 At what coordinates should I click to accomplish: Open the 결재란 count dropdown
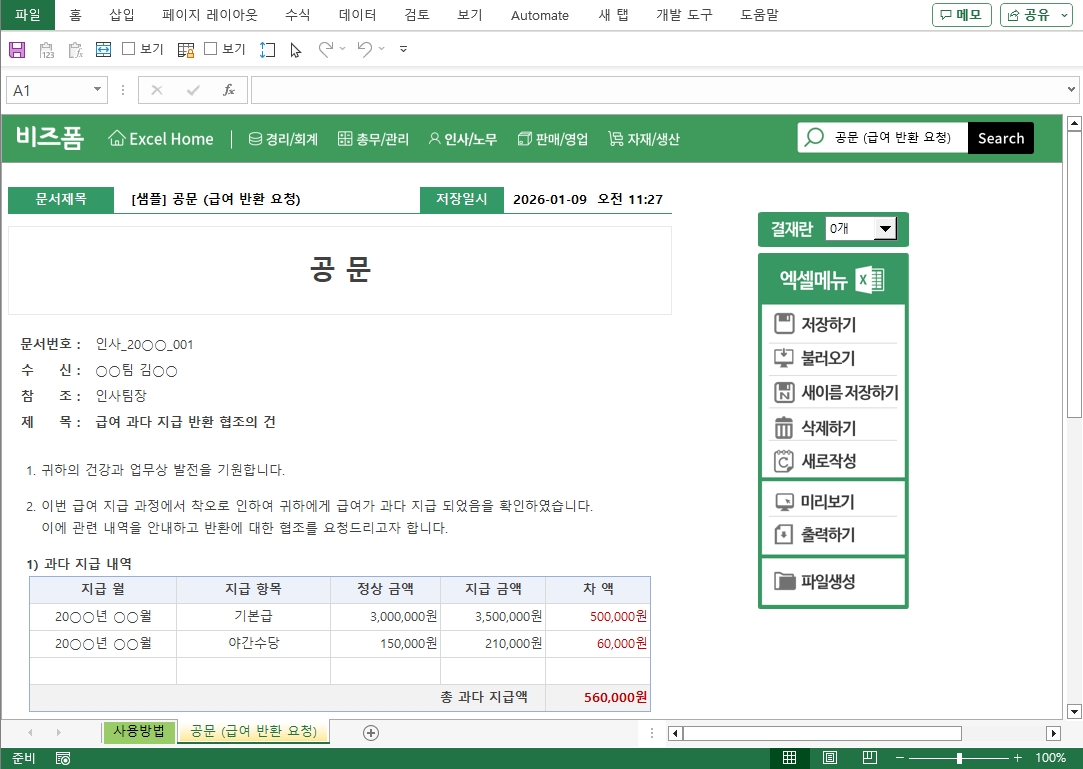885,229
